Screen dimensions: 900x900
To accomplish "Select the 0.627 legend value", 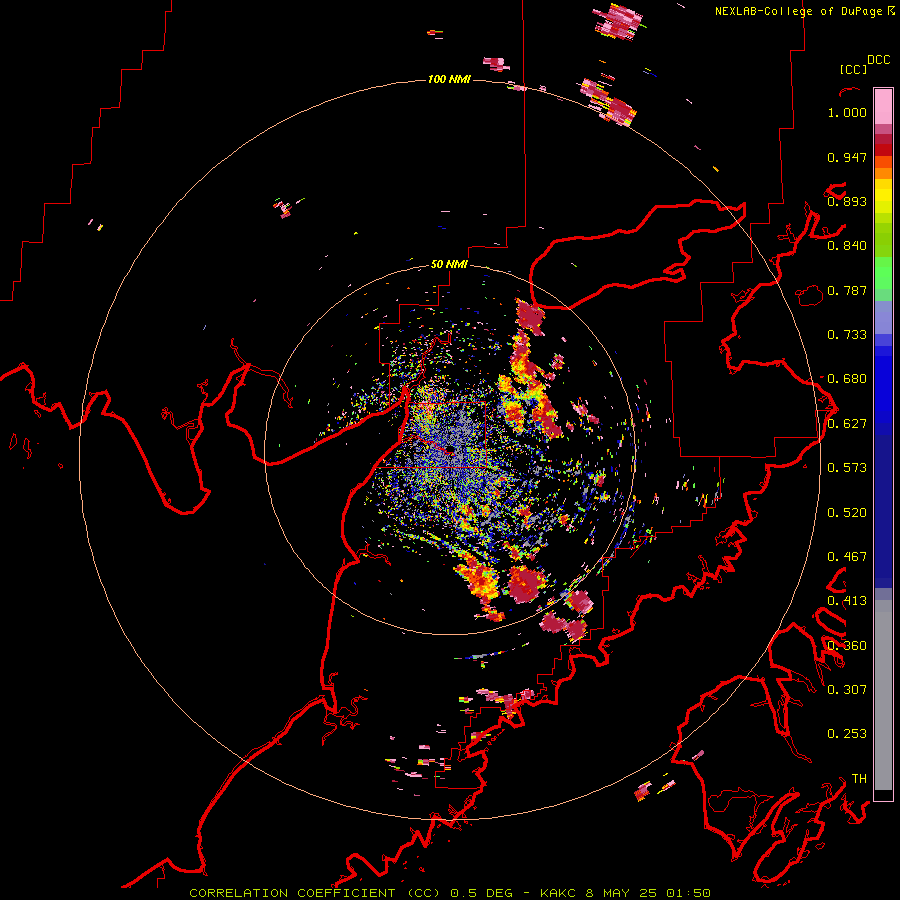I will [847, 424].
